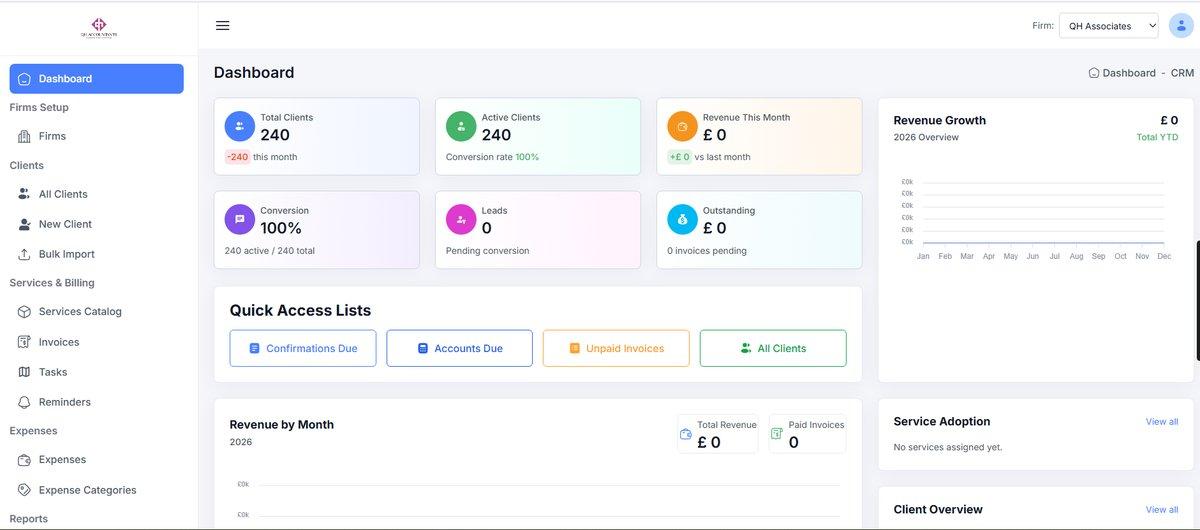Click the Total Clients blue icon
This screenshot has height=530, width=1200.
pyautogui.click(x=240, y=126)
